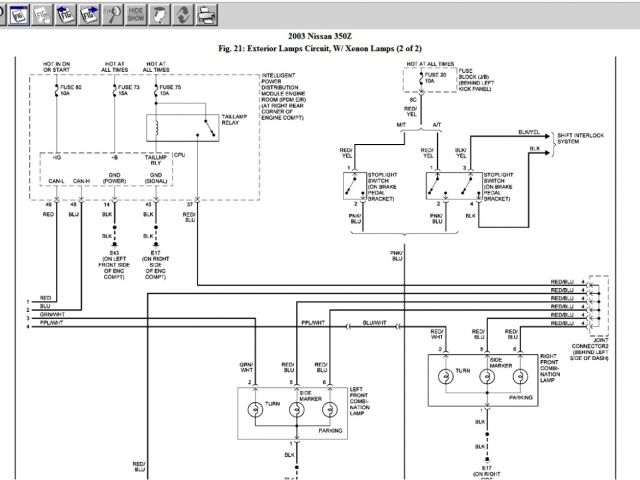This screenshot has width=640, height=480.
Task: Print the diagram using the printer icon
Action: coord(206,15)
